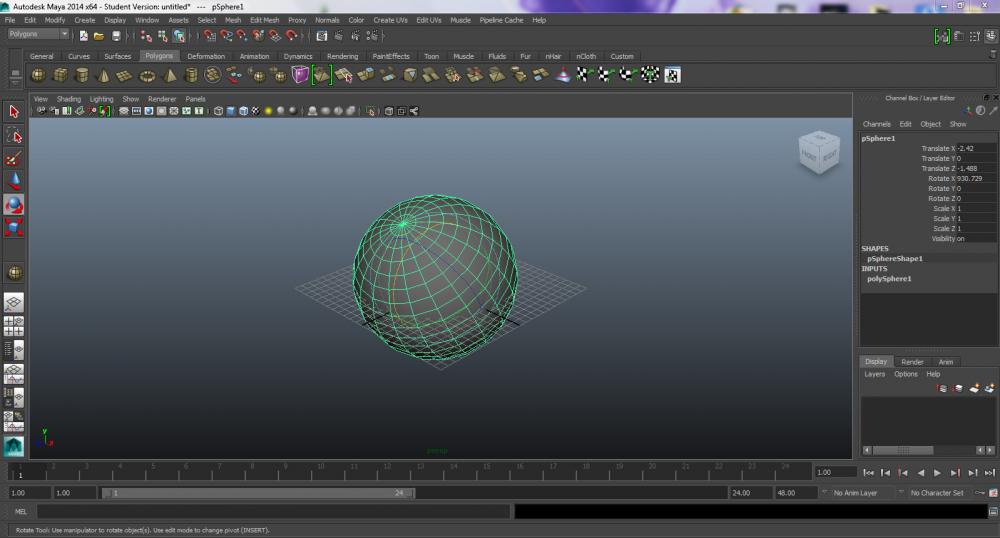Open the Shading menu in viewport panel
1000x538 pixels.
[69, 99]
